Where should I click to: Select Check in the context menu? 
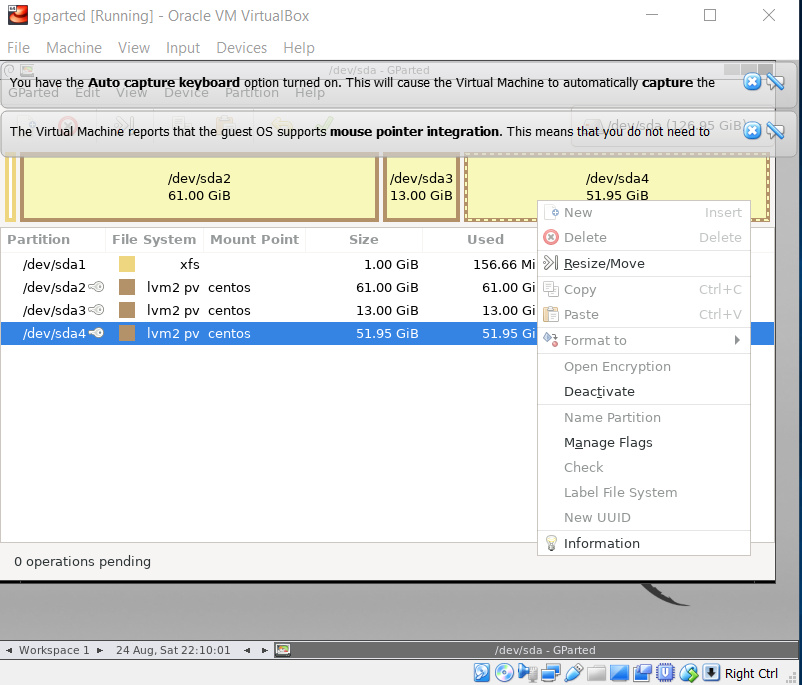643,467
